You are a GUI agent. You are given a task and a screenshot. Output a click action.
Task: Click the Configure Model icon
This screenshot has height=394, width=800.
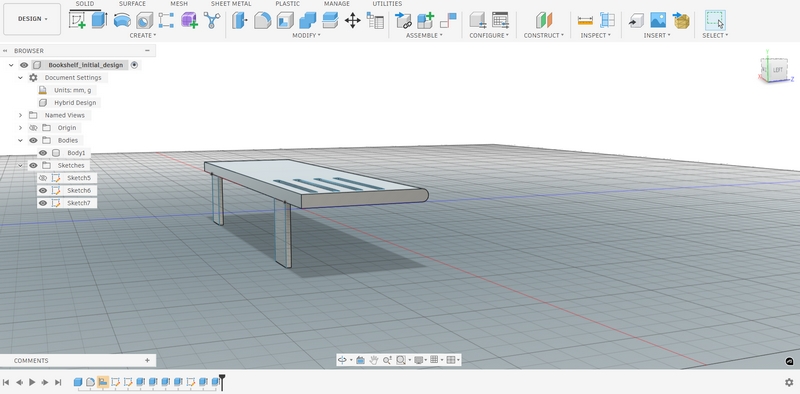pos(478,20)
